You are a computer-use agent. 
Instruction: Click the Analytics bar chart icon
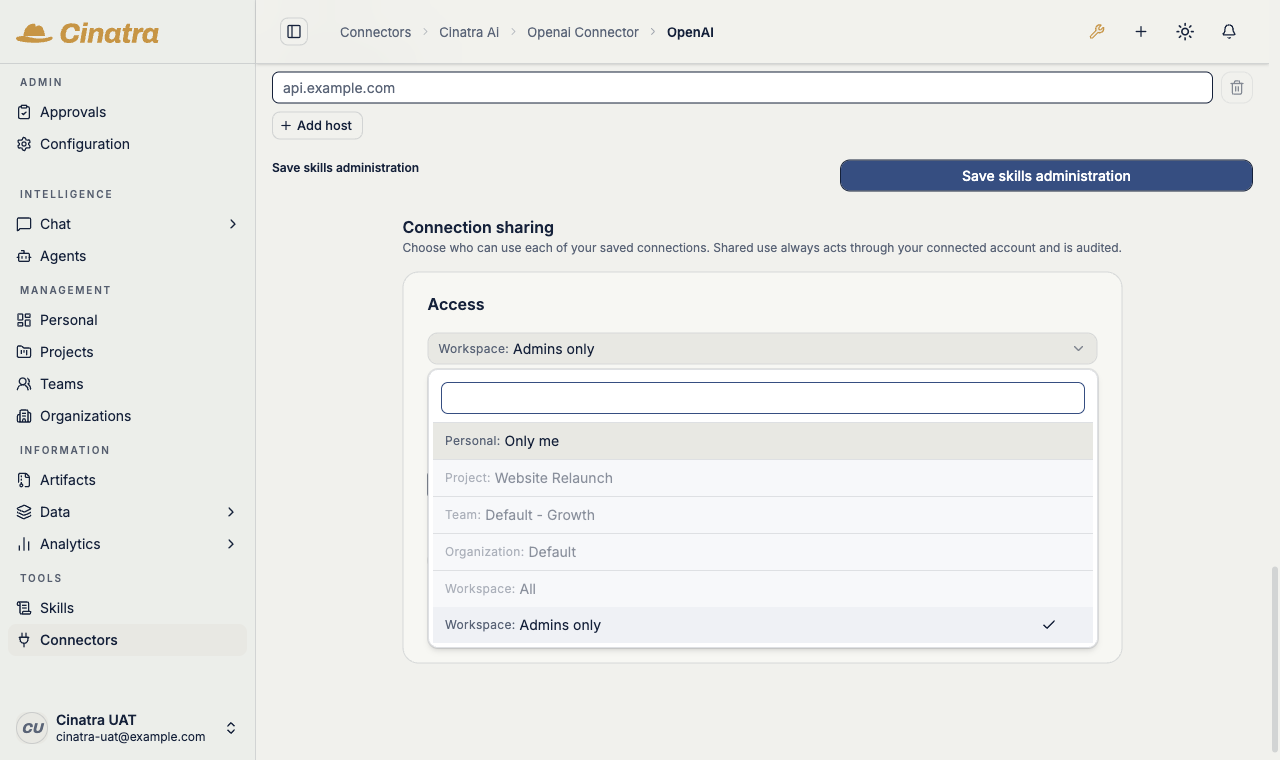(x=24, y=544)
